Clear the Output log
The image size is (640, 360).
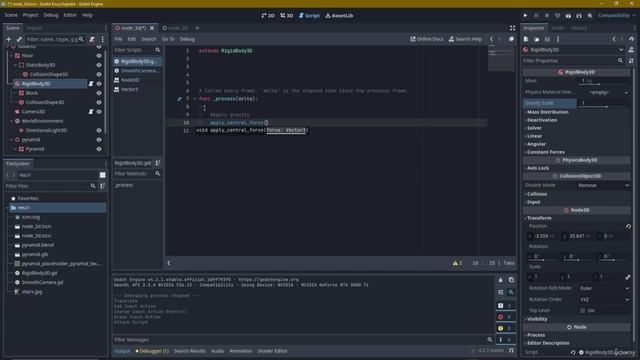coord(501,280)
